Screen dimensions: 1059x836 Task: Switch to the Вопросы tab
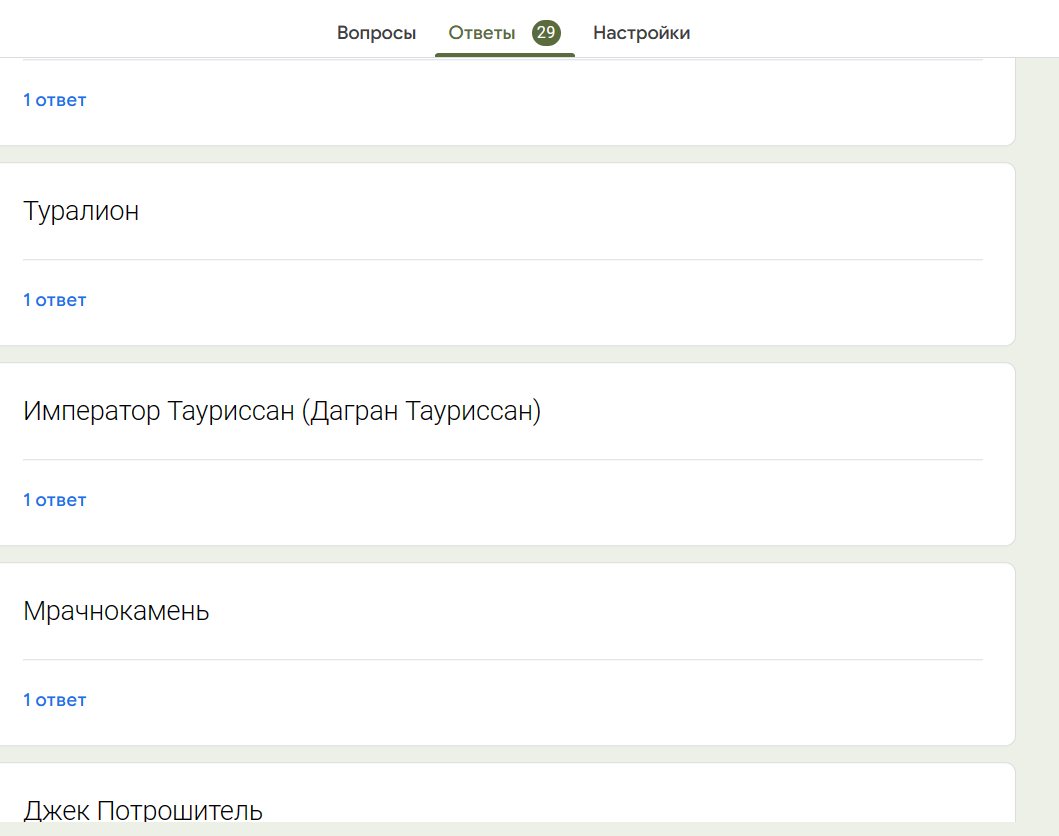376,33
